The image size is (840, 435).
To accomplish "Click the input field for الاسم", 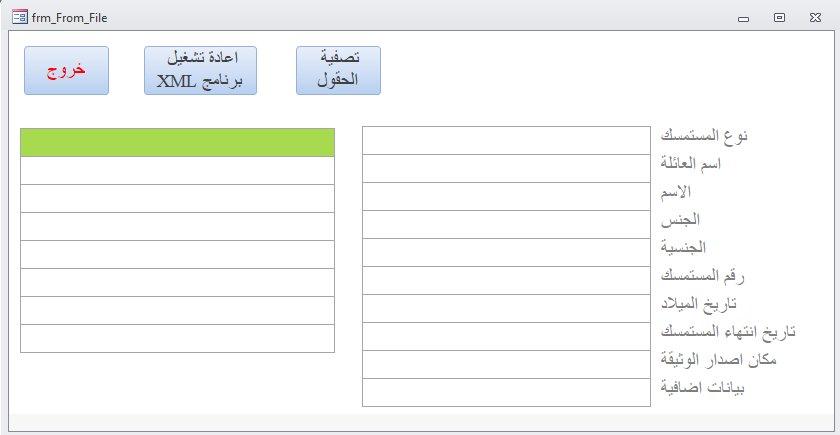I will click(x=506, y=197).
